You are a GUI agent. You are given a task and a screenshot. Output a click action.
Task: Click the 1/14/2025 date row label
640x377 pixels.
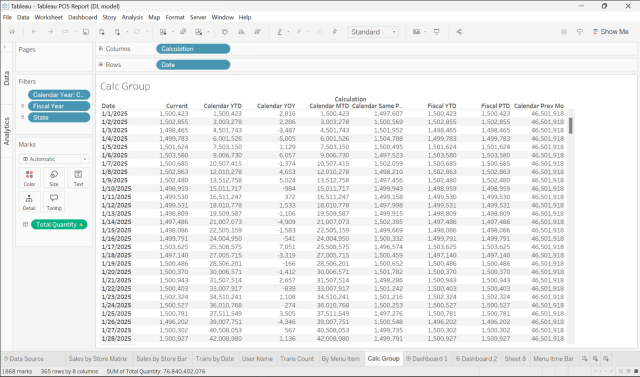coord(116,222)
